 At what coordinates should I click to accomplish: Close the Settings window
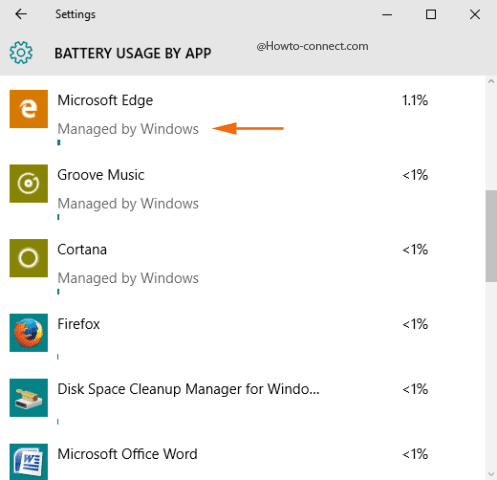(475, 14)
